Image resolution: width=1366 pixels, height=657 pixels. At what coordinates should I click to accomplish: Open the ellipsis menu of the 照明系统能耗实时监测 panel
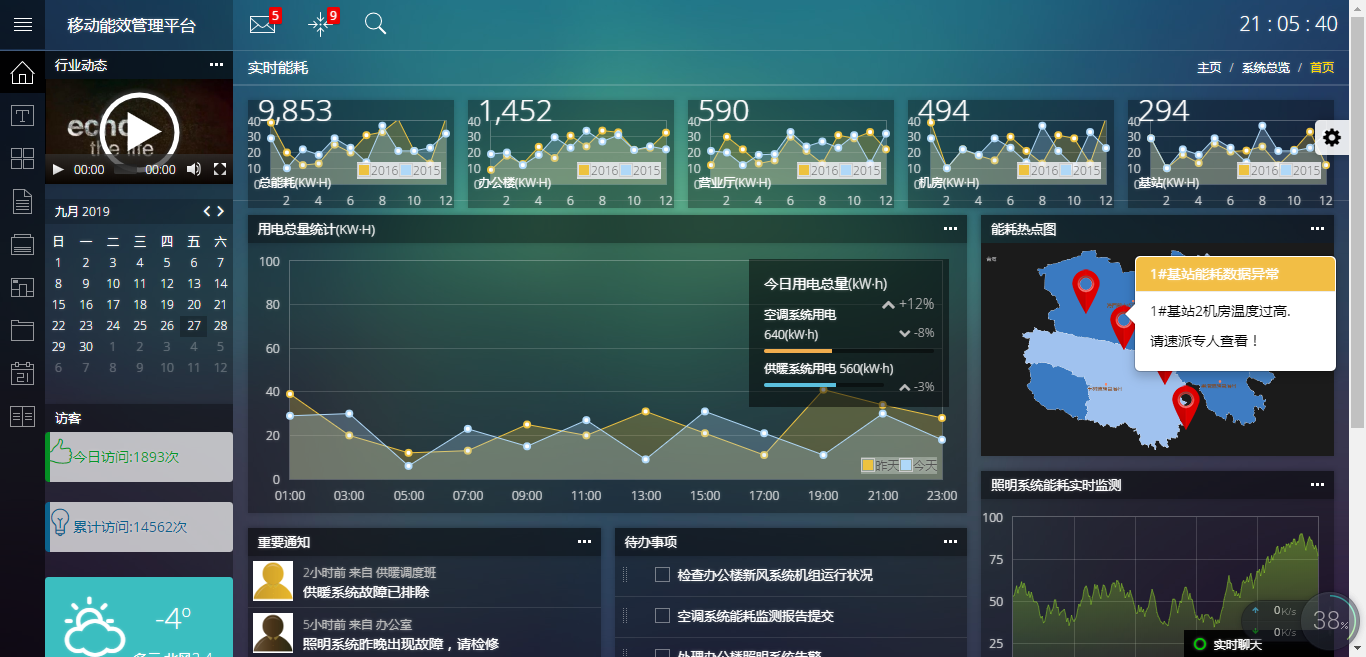pyautogui.click(x=1318, y=485)
